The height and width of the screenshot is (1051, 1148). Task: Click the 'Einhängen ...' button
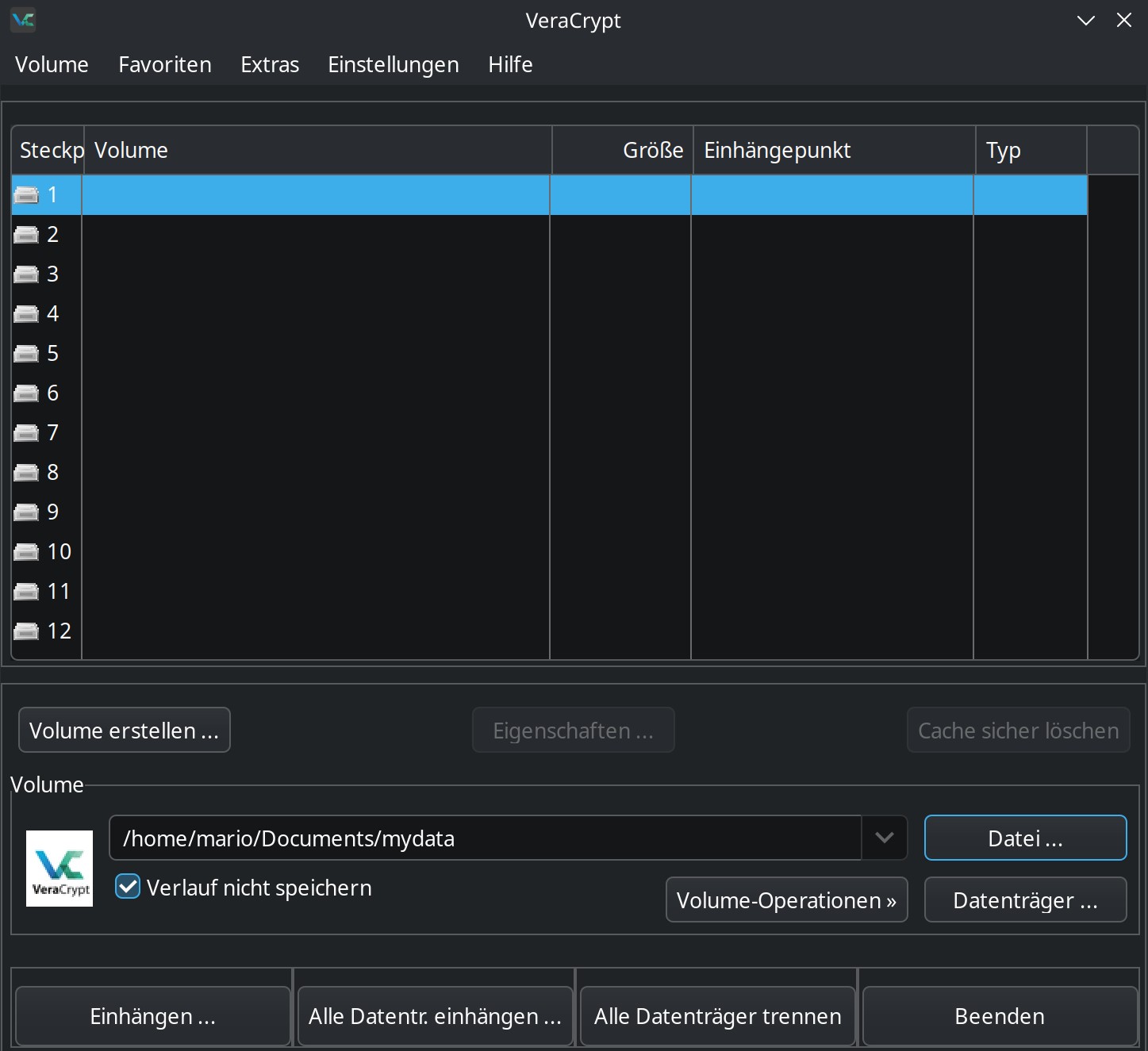click(152, 1016)
